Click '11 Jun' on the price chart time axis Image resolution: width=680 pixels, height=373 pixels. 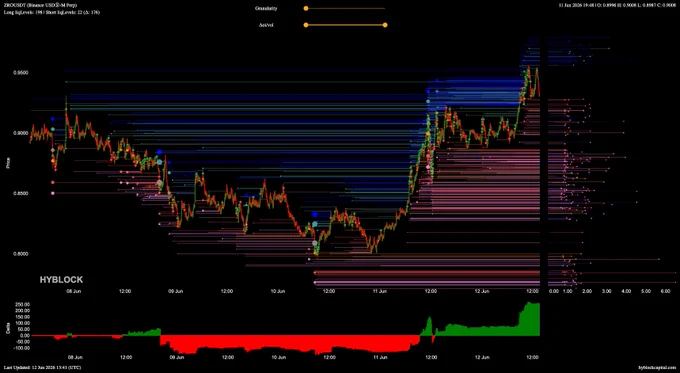380,291
